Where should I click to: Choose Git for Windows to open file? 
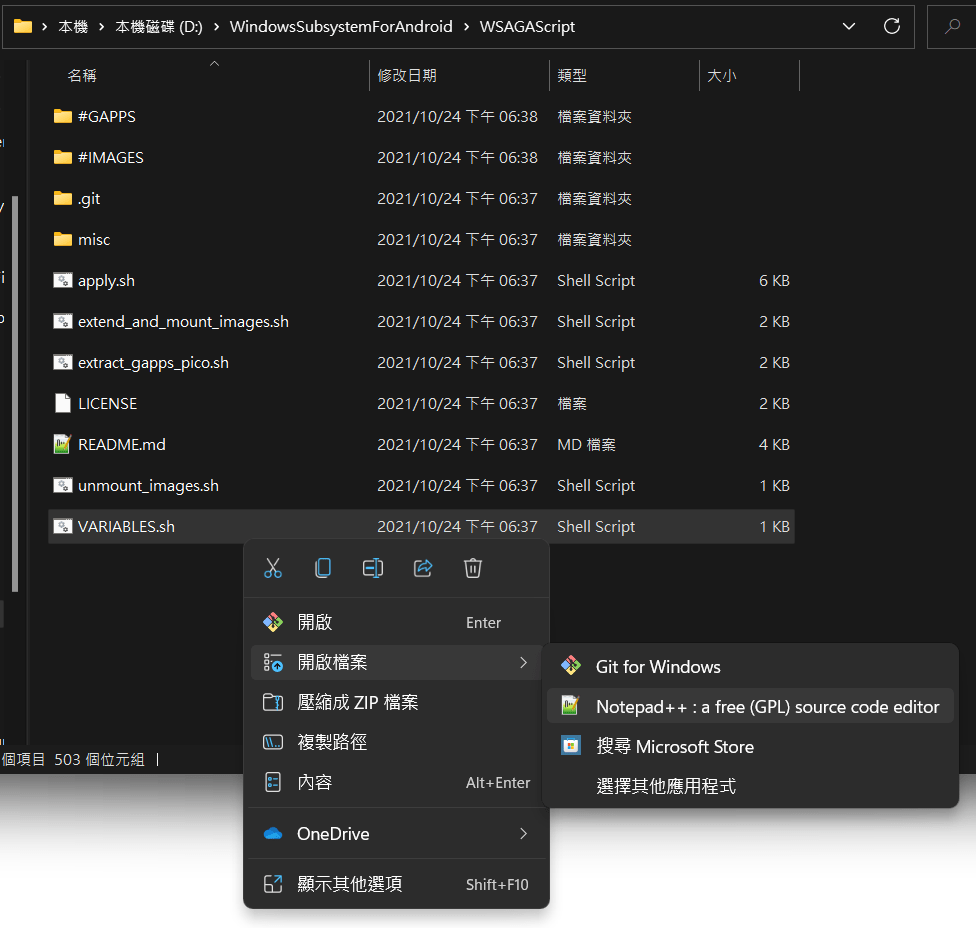[658, 666]
